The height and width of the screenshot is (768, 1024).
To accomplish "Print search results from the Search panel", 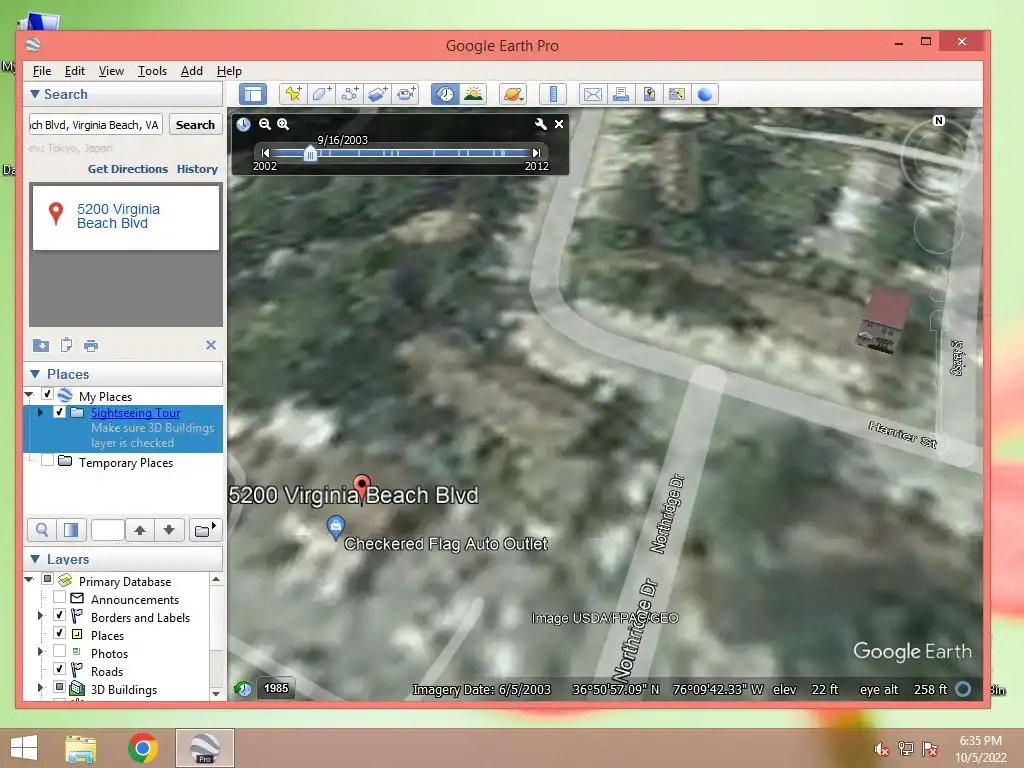I will 91,345.
